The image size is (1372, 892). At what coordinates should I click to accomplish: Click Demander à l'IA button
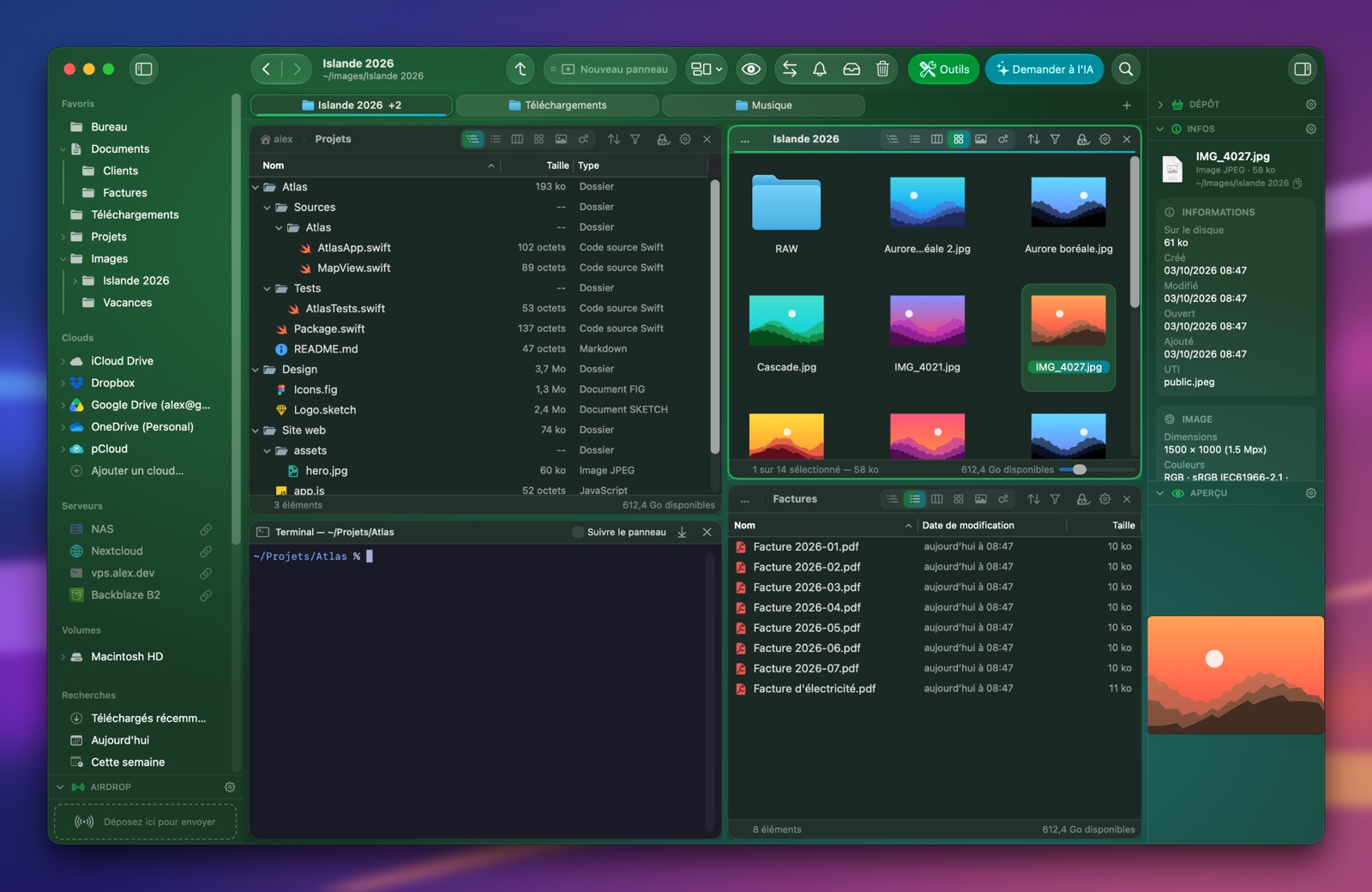[x=1044, y=69]
